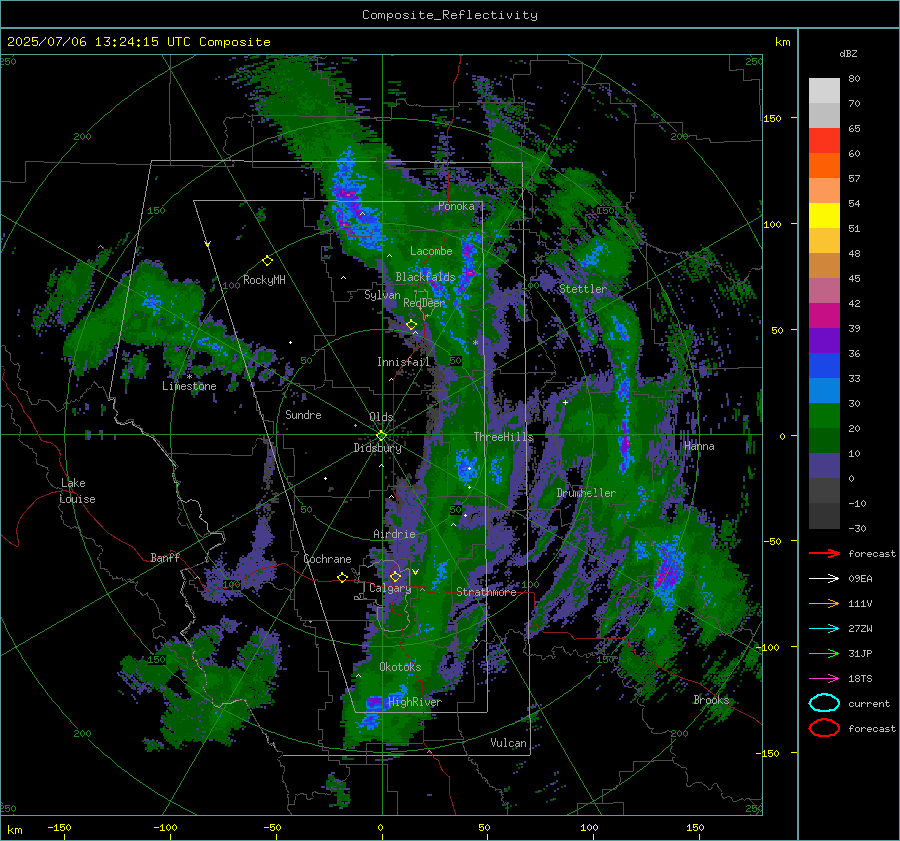
Task: Click the RedDeer city label
Action: (424, 303)
